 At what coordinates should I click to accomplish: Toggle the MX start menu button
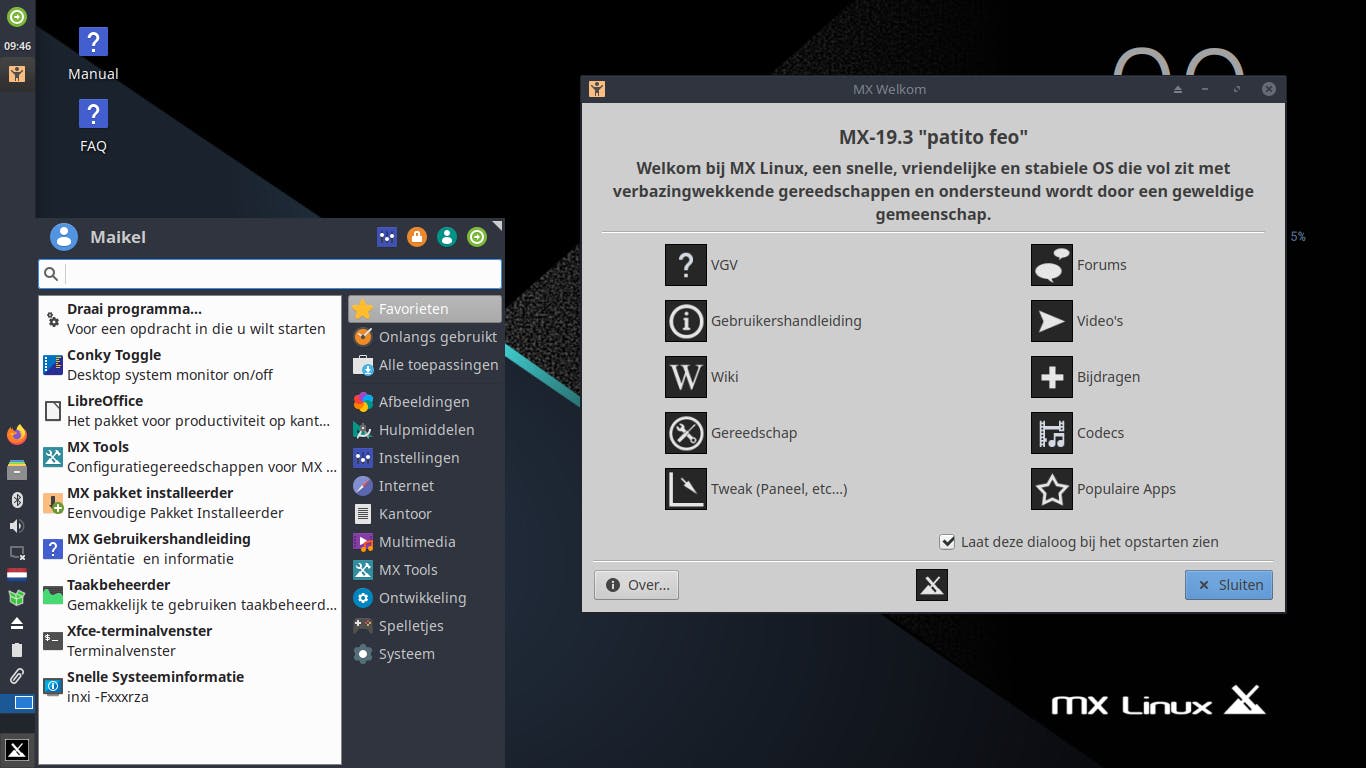pyautogui.click(x=17, y=750)
